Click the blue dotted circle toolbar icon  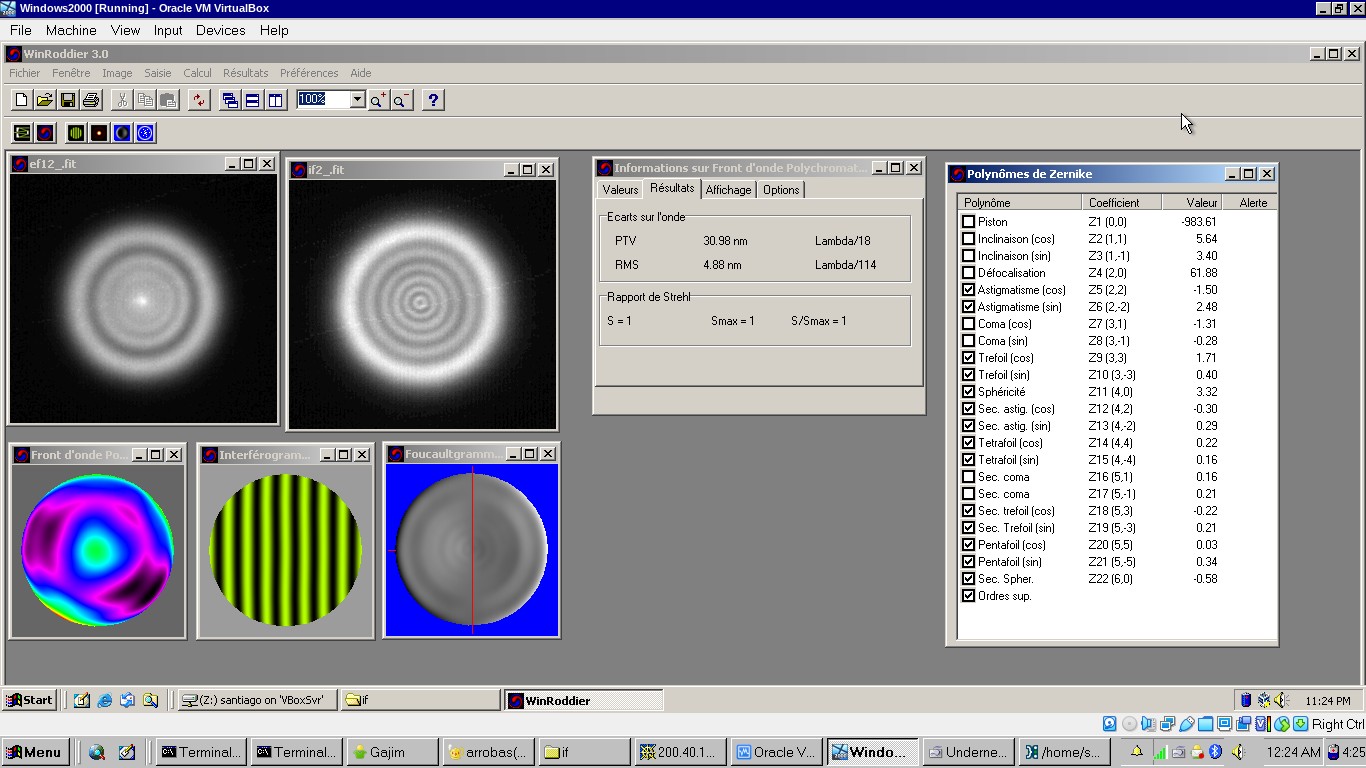coord(145,133)
